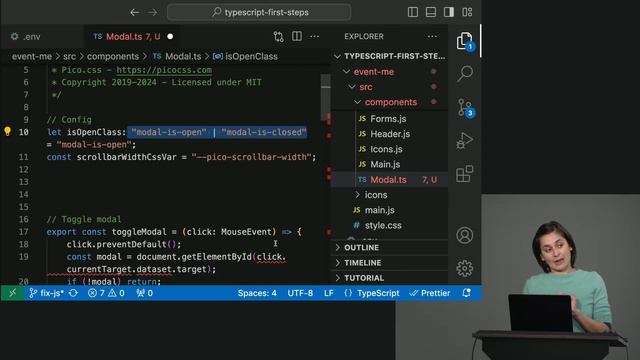Open editor more actions ellipsis

pos(315,36)
